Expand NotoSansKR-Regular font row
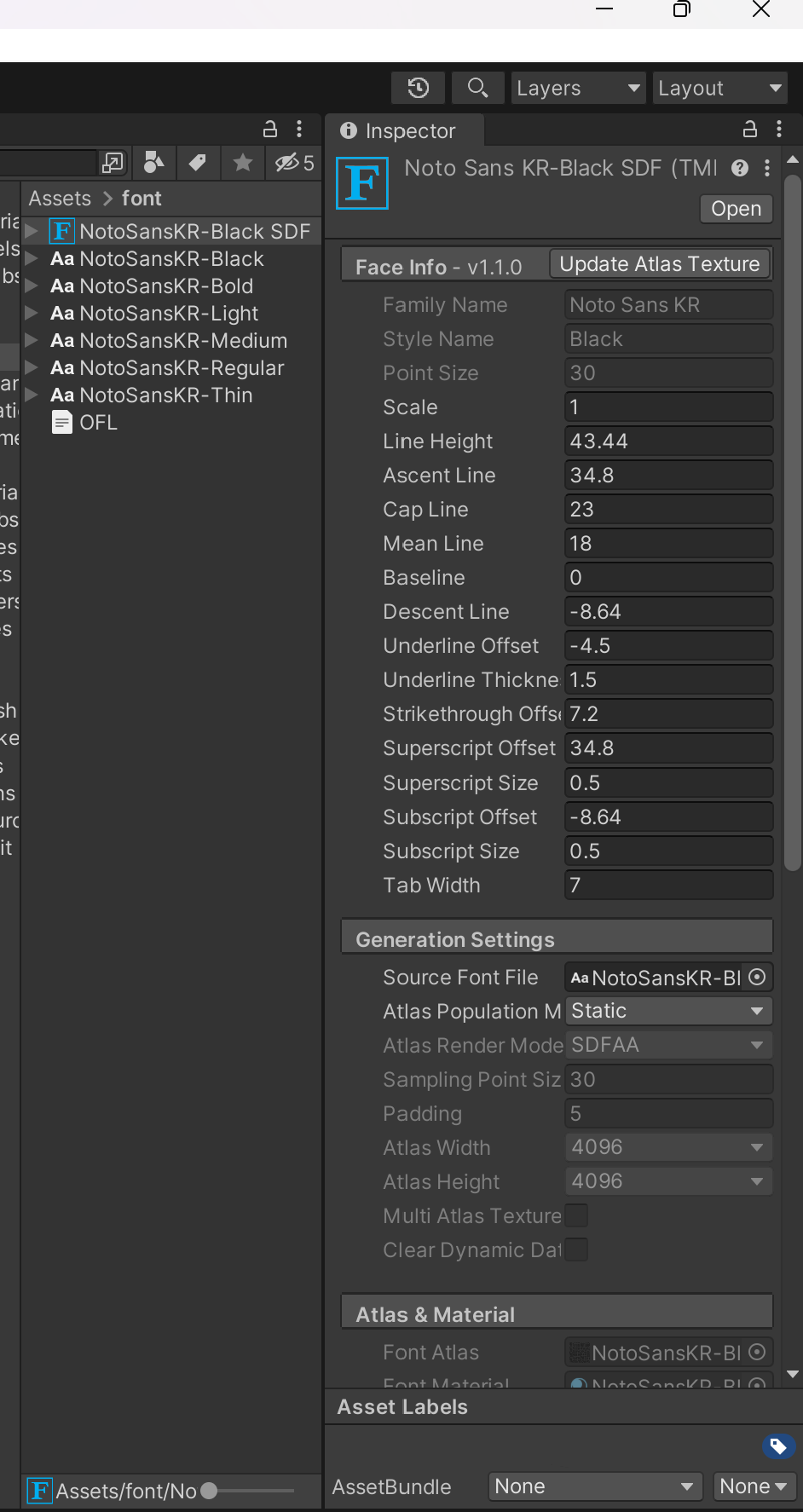 click(32, 367)
